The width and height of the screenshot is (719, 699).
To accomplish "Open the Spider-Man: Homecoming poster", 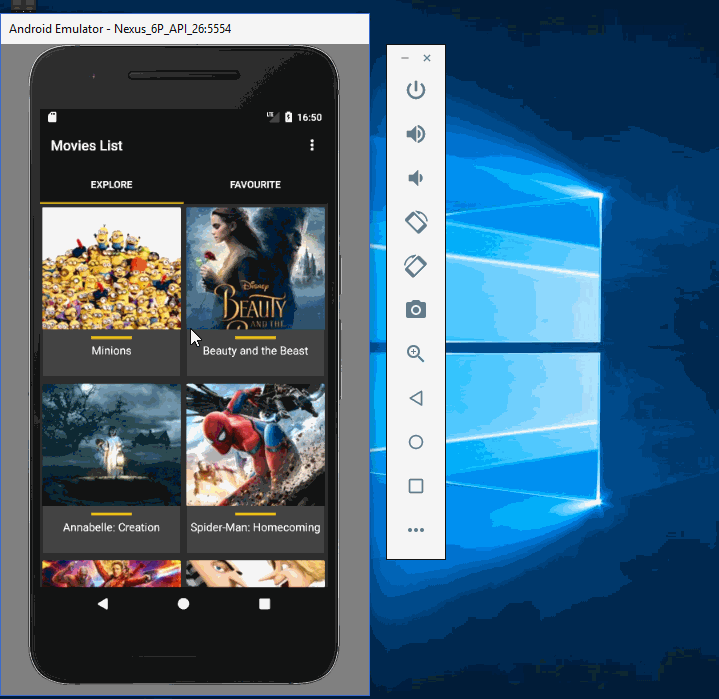I will pyautogui.click(x=255, y=445).
